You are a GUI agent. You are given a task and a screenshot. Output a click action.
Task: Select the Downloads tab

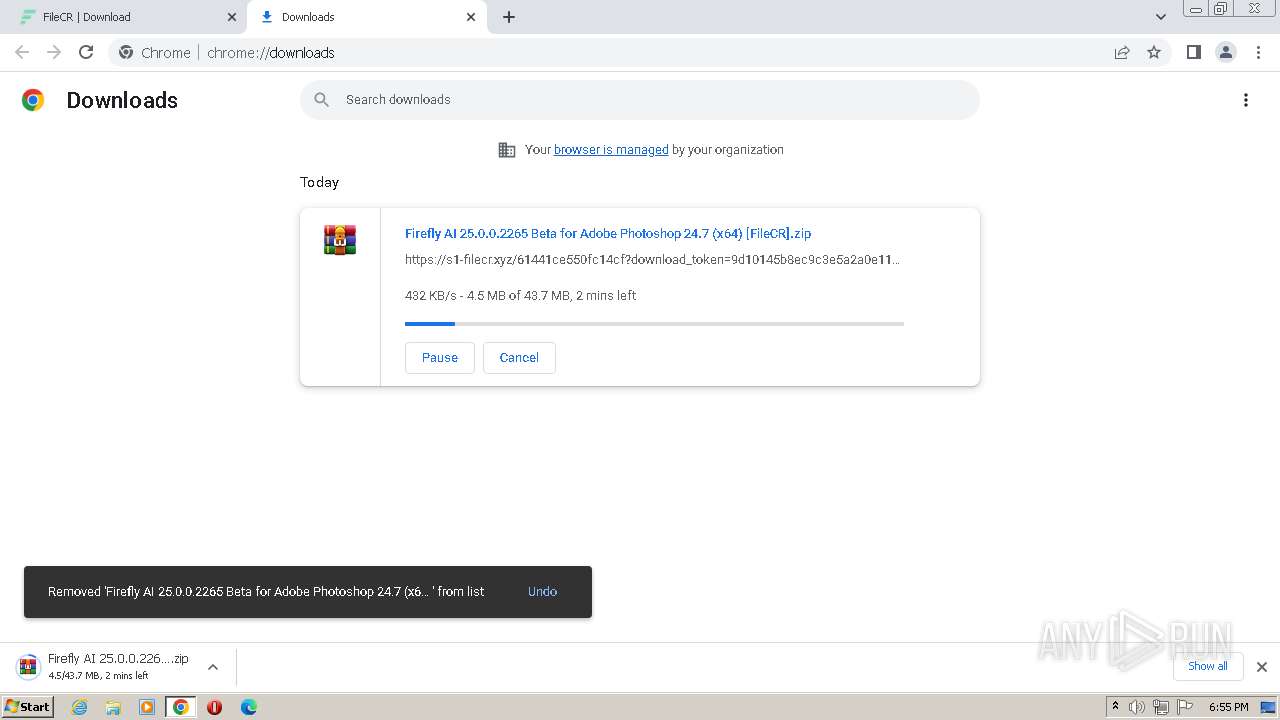[365, 17]
